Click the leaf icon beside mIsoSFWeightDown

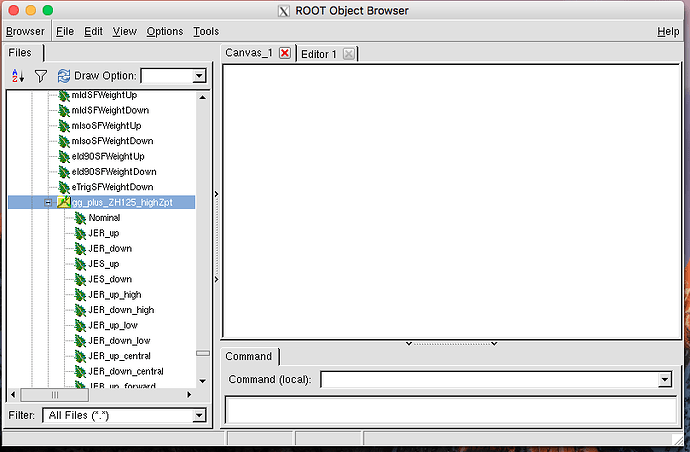pyautogui.click(x=64, y=141)
